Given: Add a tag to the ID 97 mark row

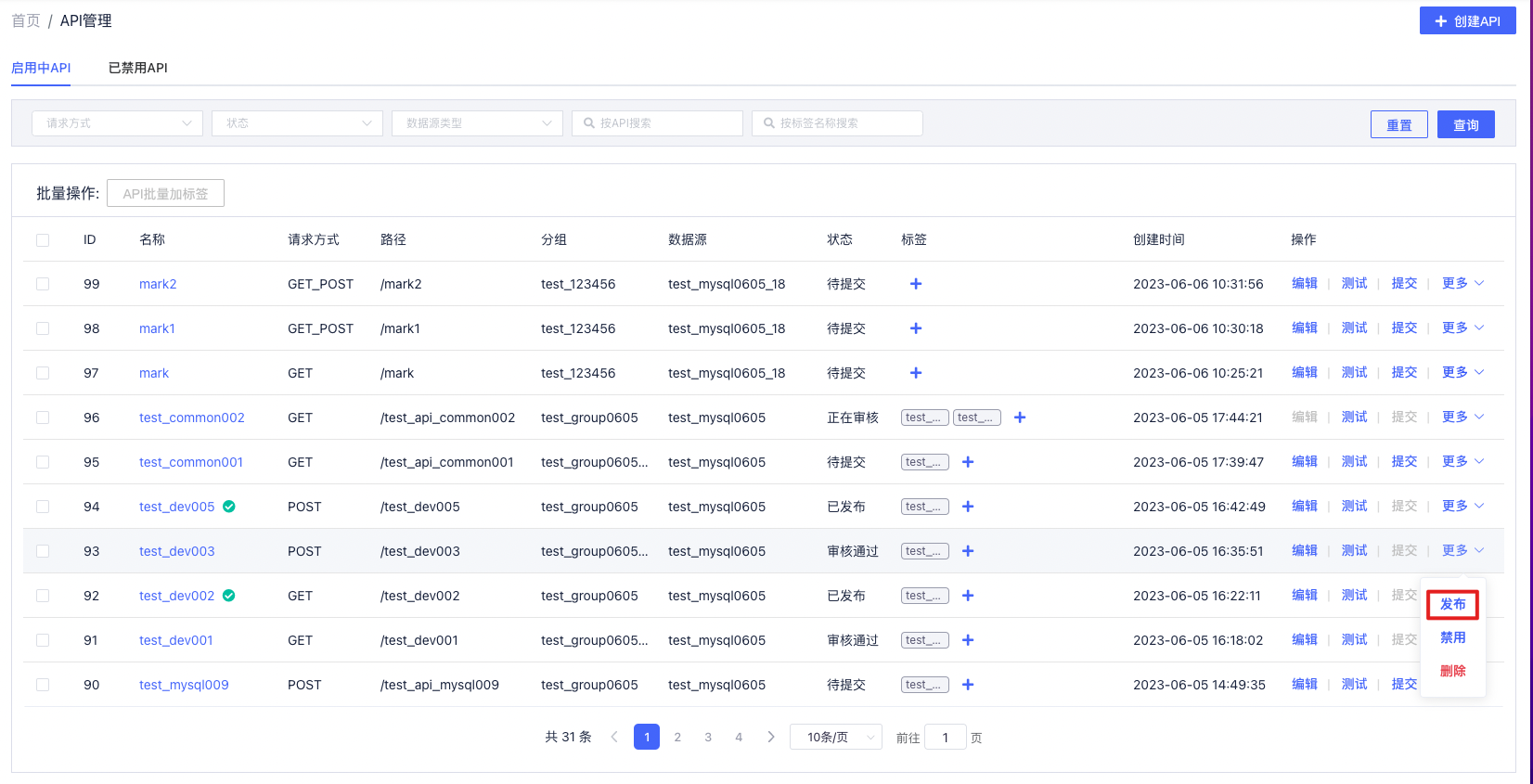Looking at the screenshot, I should (x=916, y=373).
